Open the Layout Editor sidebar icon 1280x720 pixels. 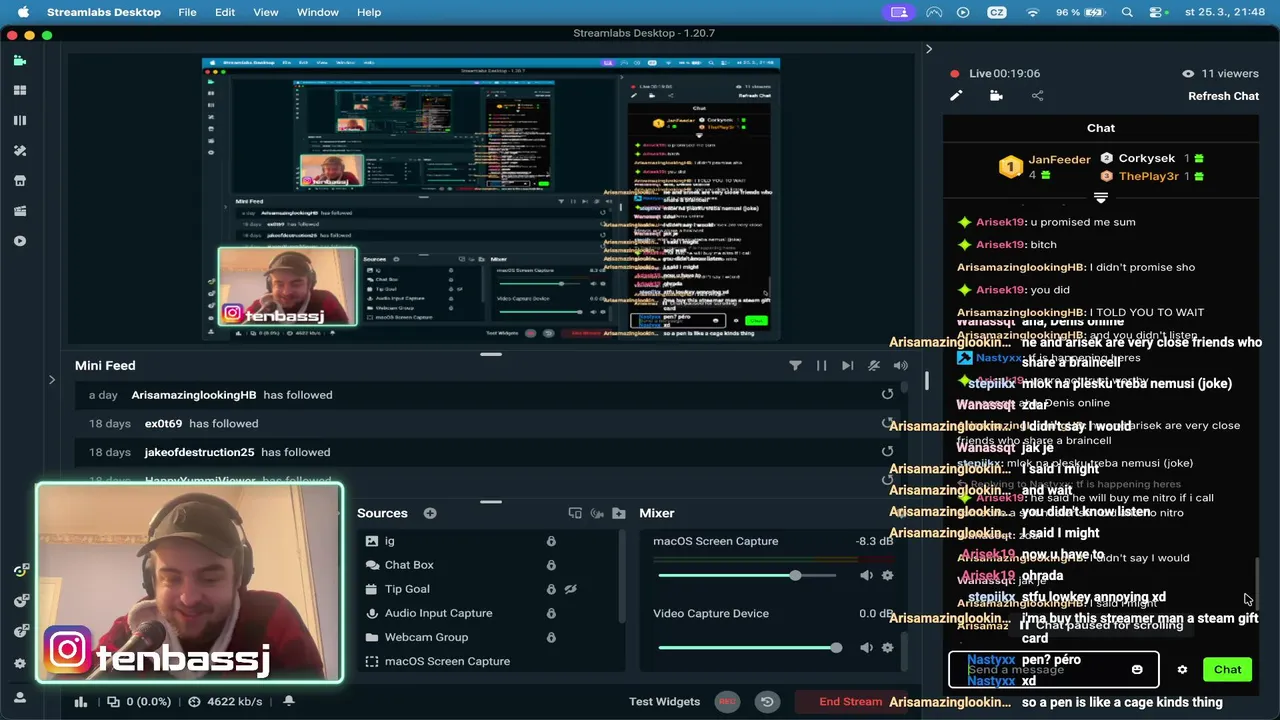point(20,120)
